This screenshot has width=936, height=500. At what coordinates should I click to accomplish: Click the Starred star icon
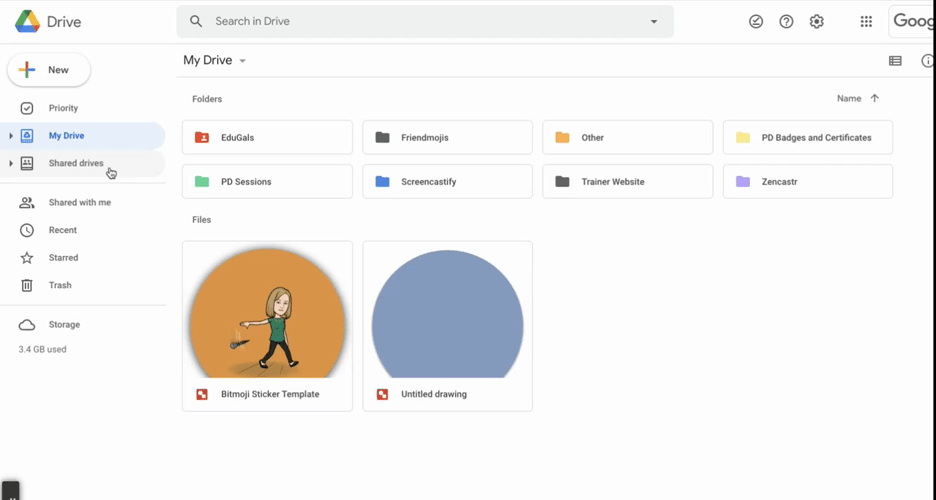[27, 258]
